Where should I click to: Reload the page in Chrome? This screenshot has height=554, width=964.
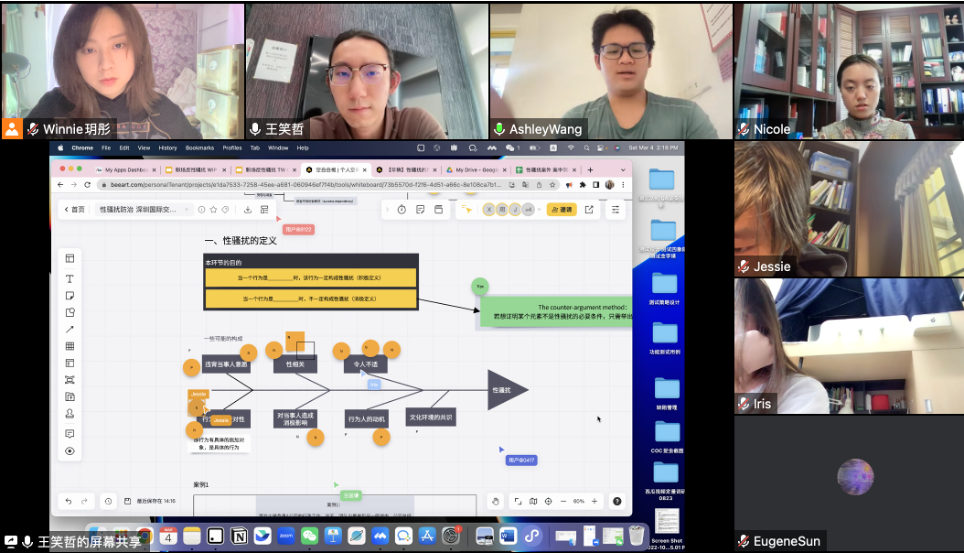coord(87,184)
